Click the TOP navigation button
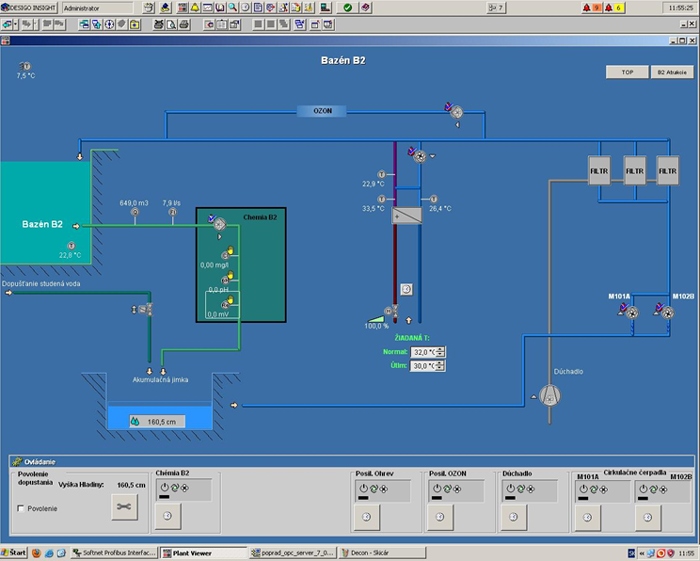 pyautogui.click(x=627, y=72)
